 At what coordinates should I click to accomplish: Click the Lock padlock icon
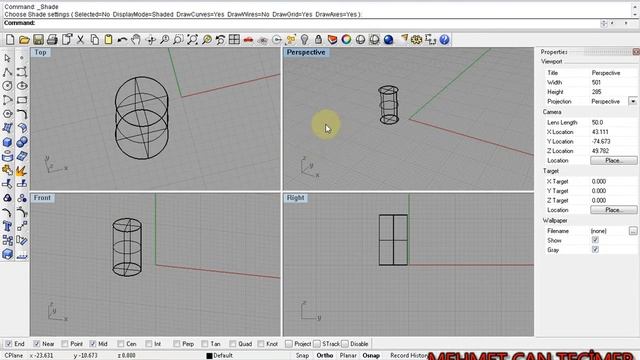pyautogui.click(x=318, y=40)
